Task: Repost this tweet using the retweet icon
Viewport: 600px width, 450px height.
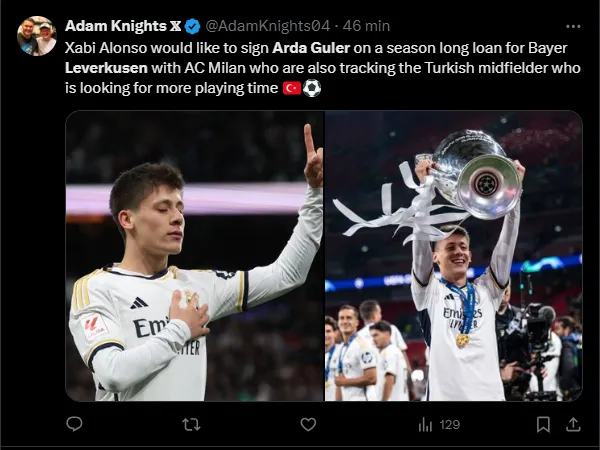Action: pos(190,424)
